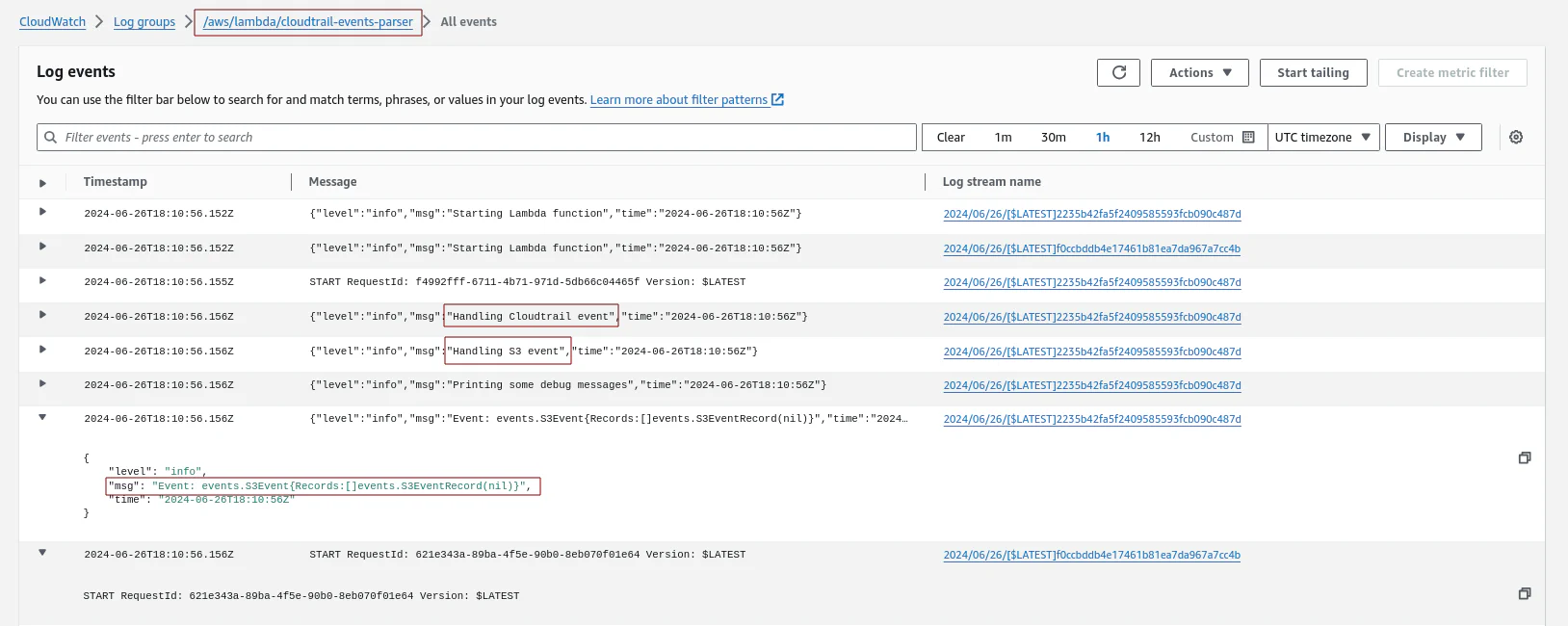1568x626 pixels.
Task: Open log stream link in START f4992fff row
Action: (1092, 282)
